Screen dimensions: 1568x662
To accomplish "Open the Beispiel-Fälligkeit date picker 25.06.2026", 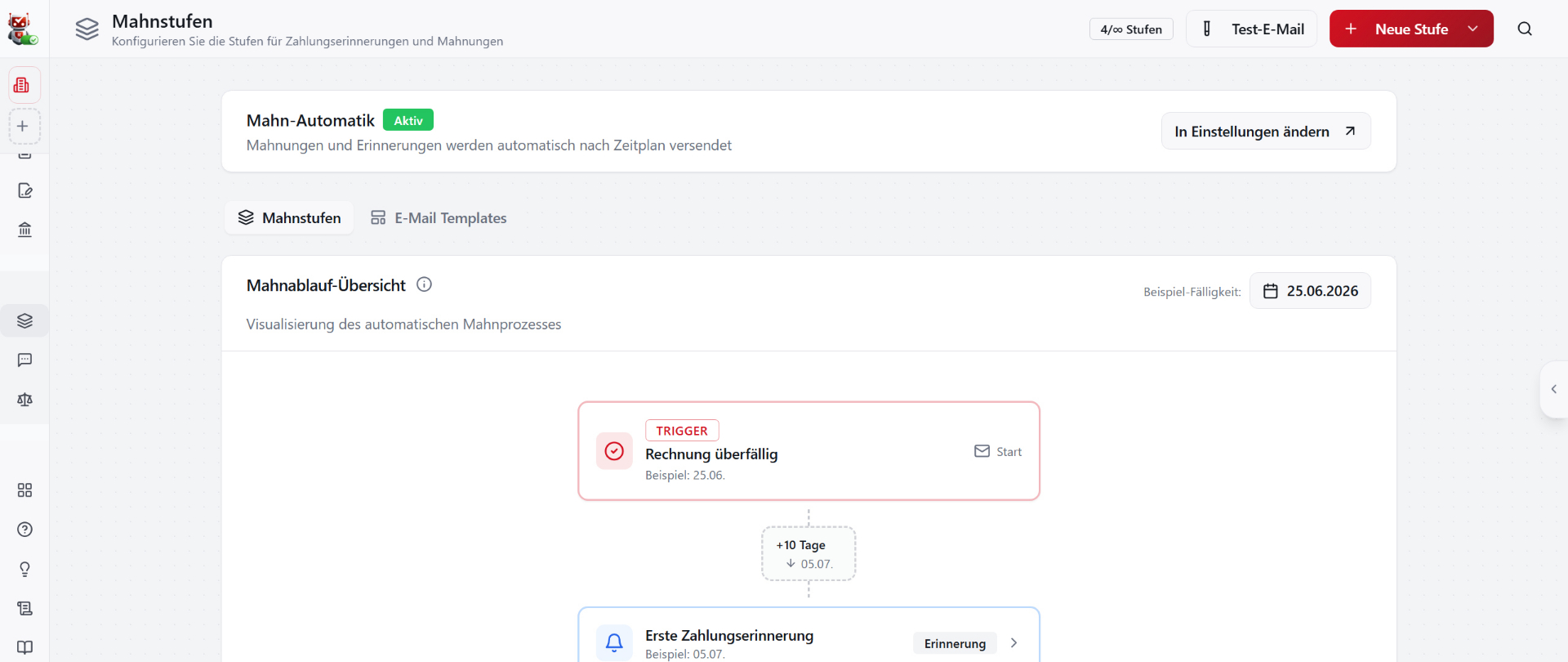I will click(x=1310, y=291).
